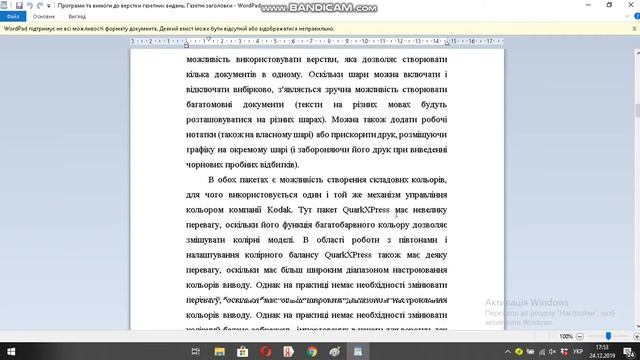Click the zoom in plus button
The image size is (640, 360).
pyautogui.click(x=636, y=336)
